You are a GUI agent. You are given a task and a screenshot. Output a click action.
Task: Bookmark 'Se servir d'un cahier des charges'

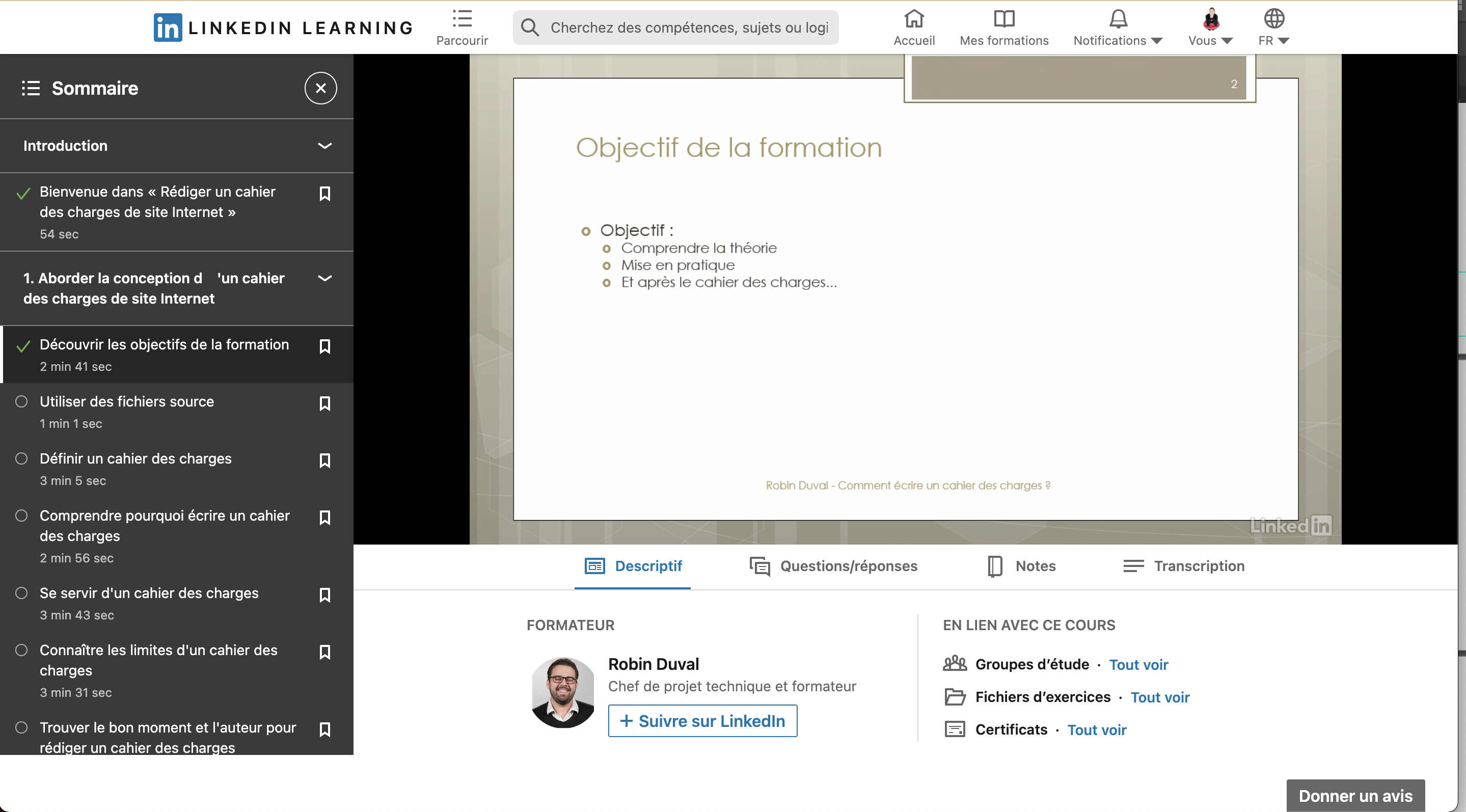324,594
